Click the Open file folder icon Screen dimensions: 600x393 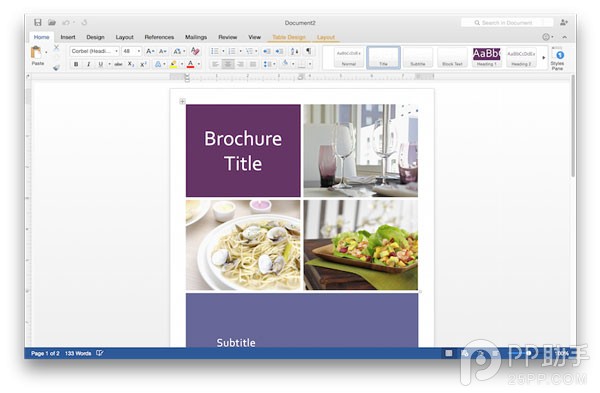52,23
